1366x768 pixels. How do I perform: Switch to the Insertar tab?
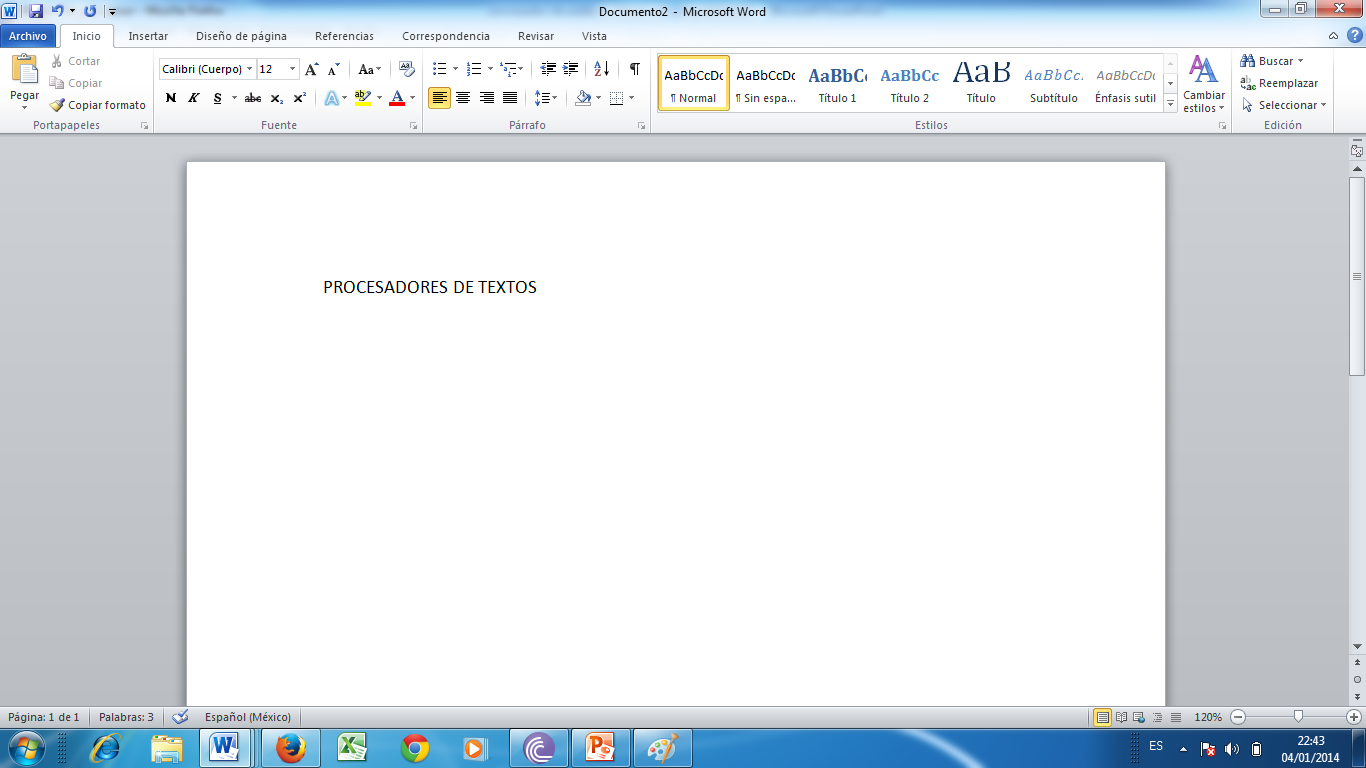[148, 36]
